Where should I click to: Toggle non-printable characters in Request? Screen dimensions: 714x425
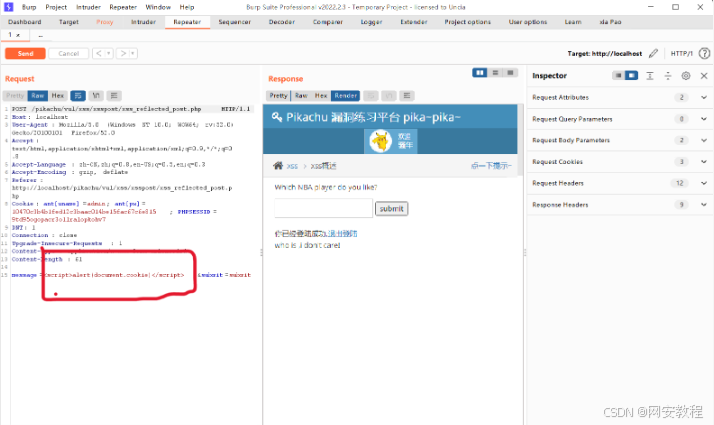click(x=96, y=96)
